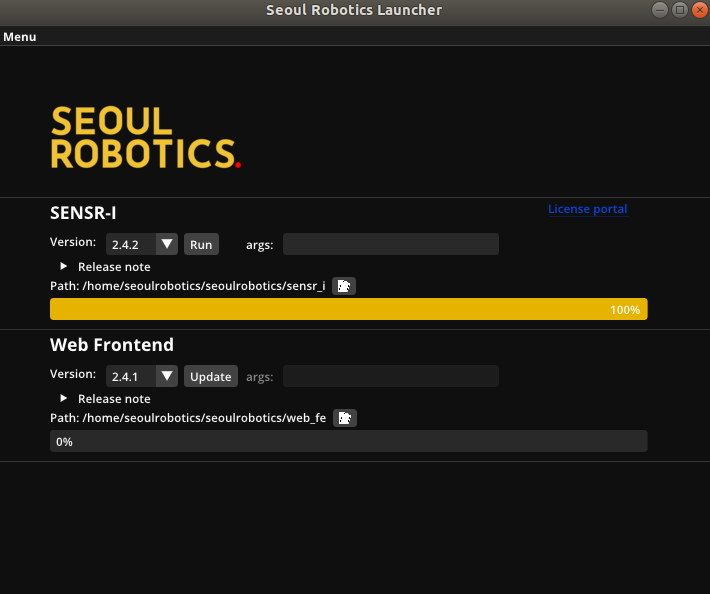The width and height of the screenshot is (710, 594).
Task: Open Web Frontend version dropdown showing 2.4.1
Action: (x=142, y=376)
